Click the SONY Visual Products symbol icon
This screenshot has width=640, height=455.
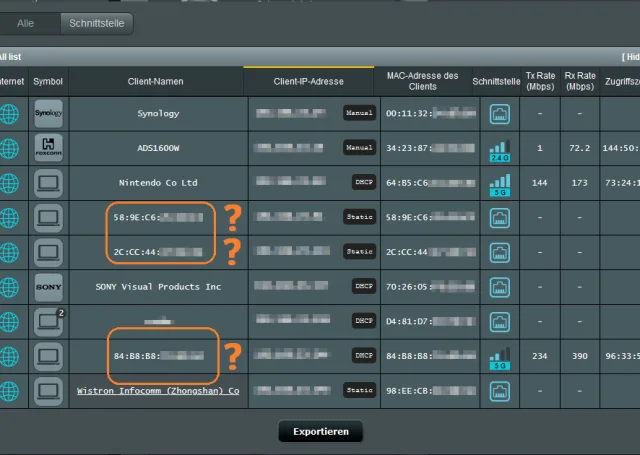pyautogui.click(x=48, y=286)
